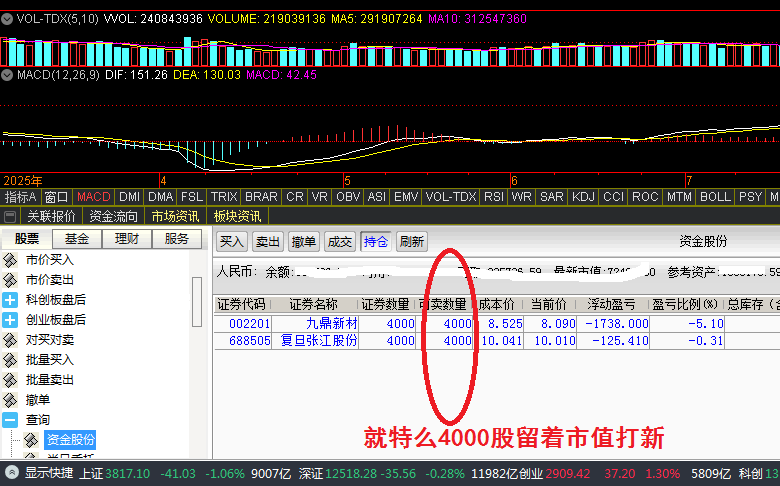Viewport: 780px width, 486px height.
Task: Open 撤单 in the left tree menu
Action: point(38,400)
